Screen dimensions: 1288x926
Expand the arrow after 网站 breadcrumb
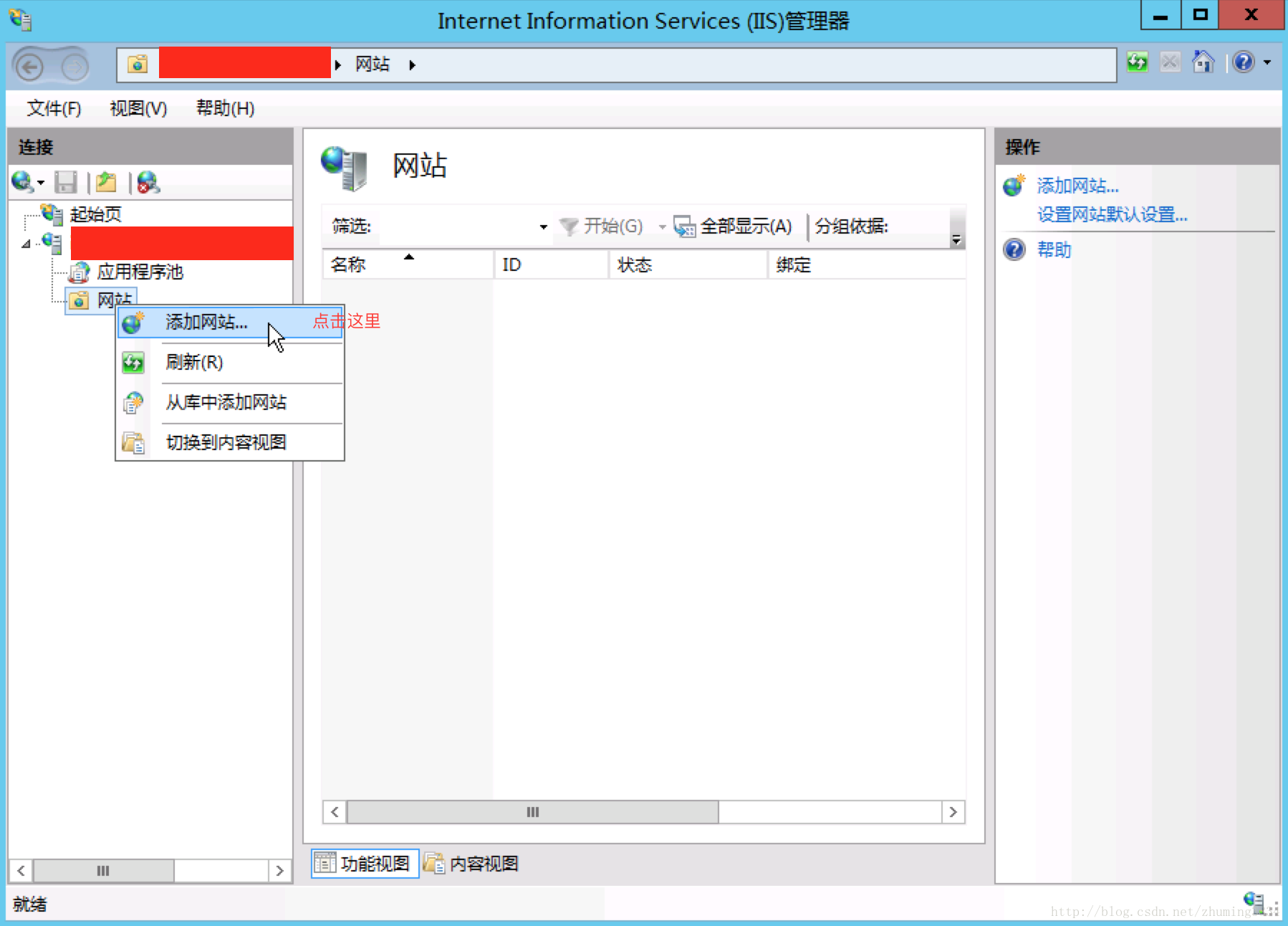click(412, 65)
